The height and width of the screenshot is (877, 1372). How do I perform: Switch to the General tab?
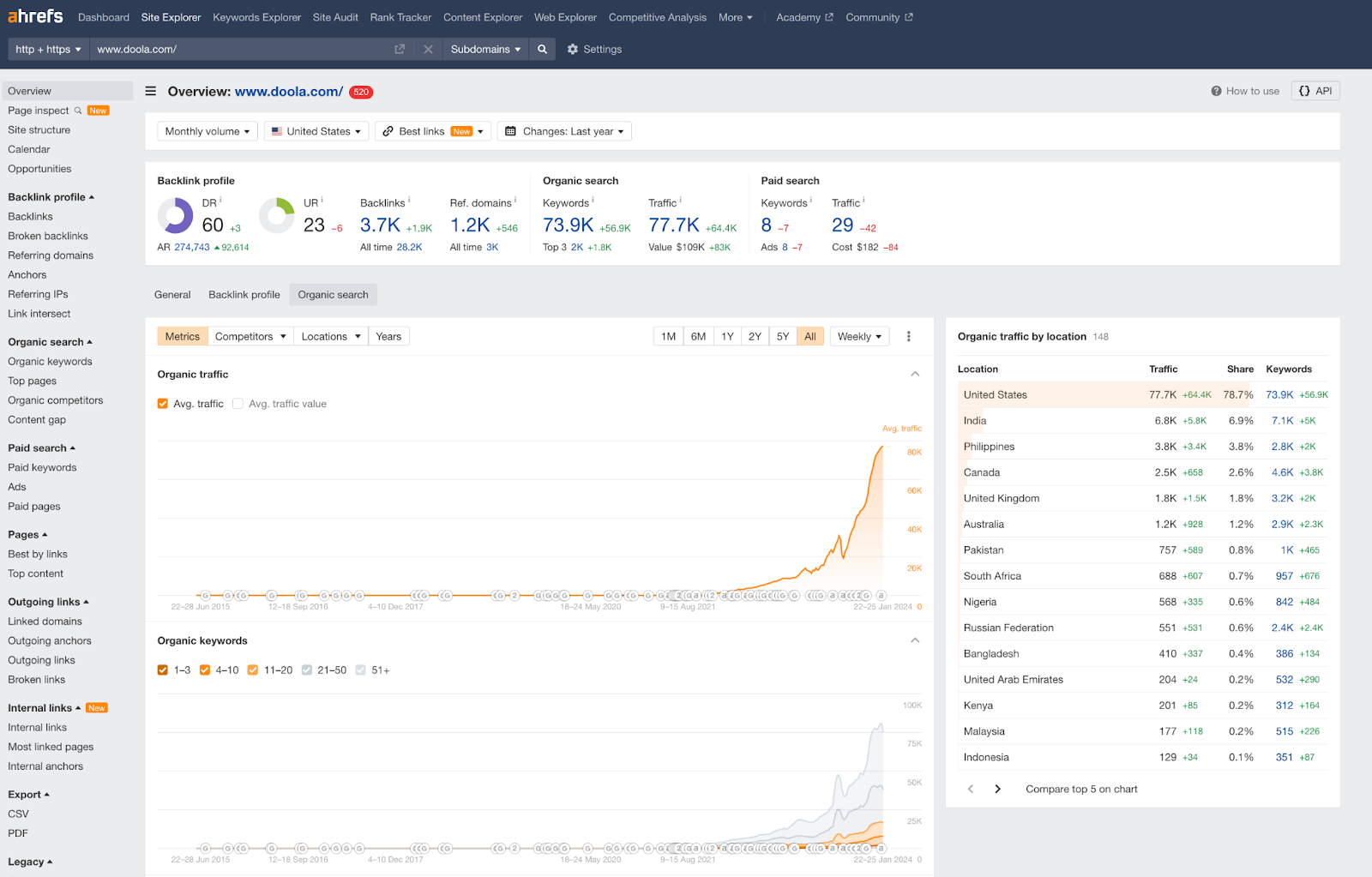tap(172, 295)
